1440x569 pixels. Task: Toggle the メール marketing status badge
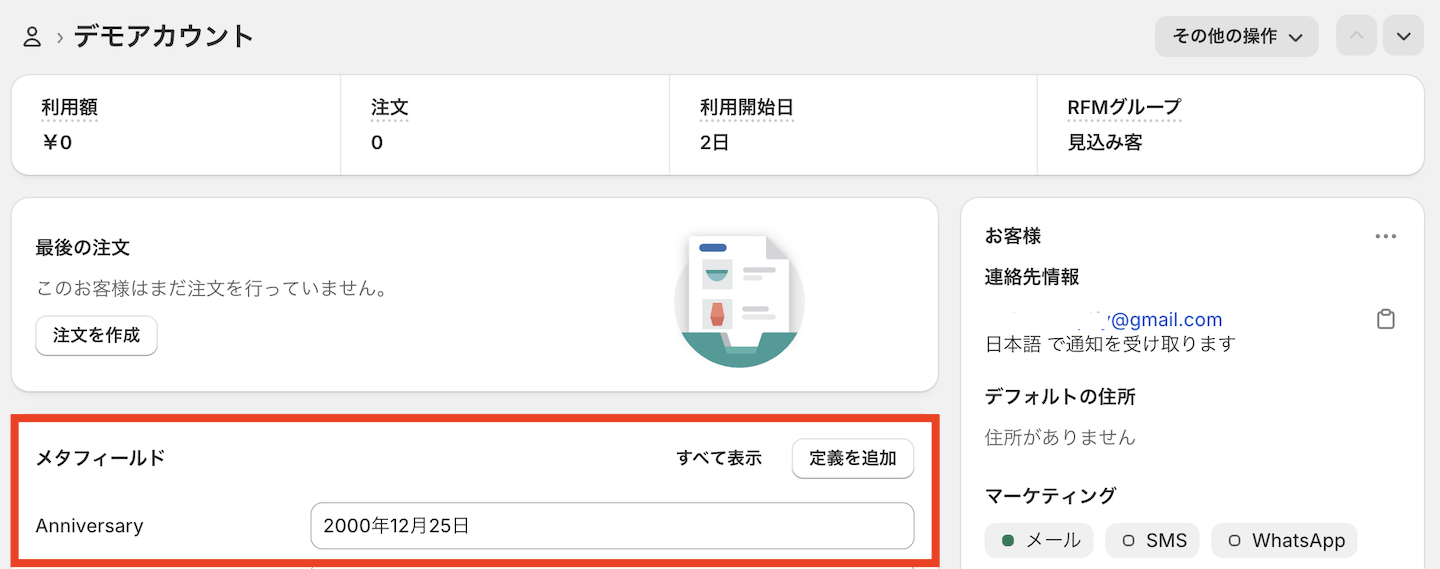tap(1039, 540)
